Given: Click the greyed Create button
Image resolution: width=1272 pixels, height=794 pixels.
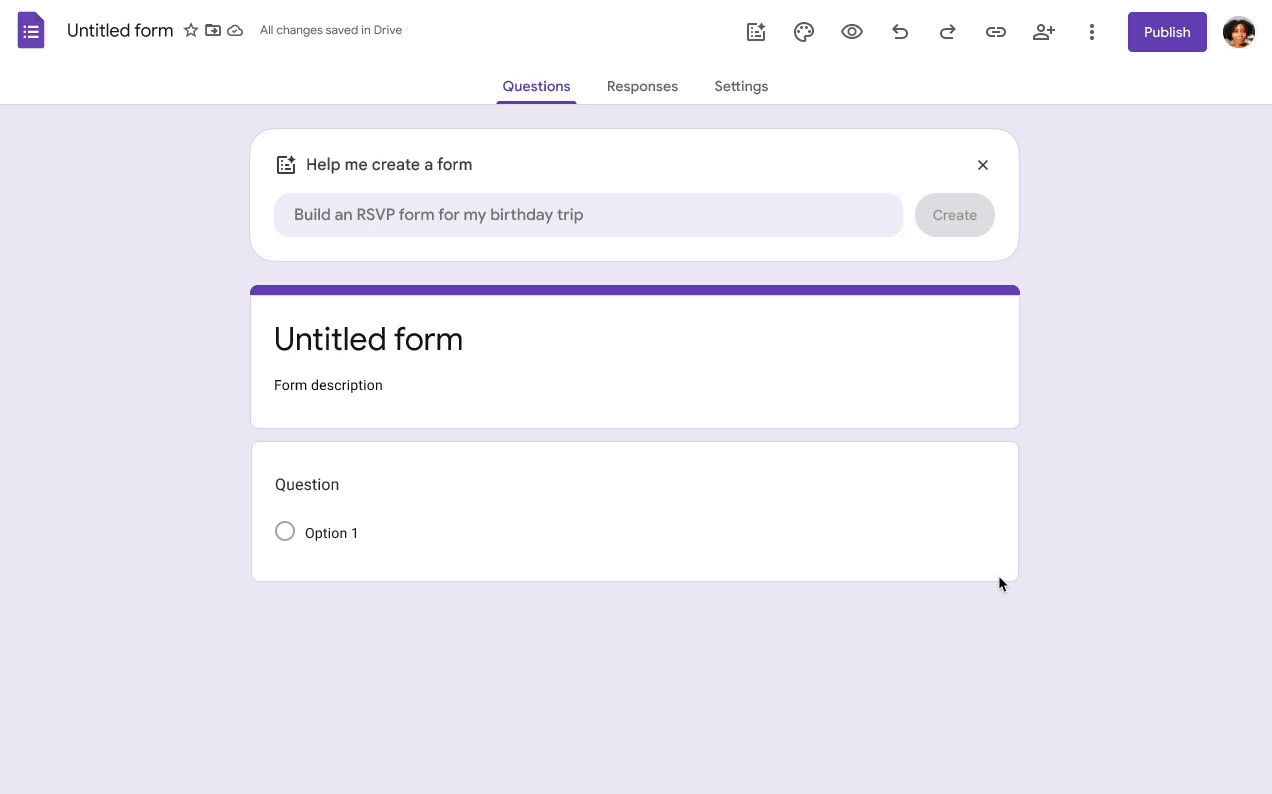Looking at the screenshot, I should 955,215.
